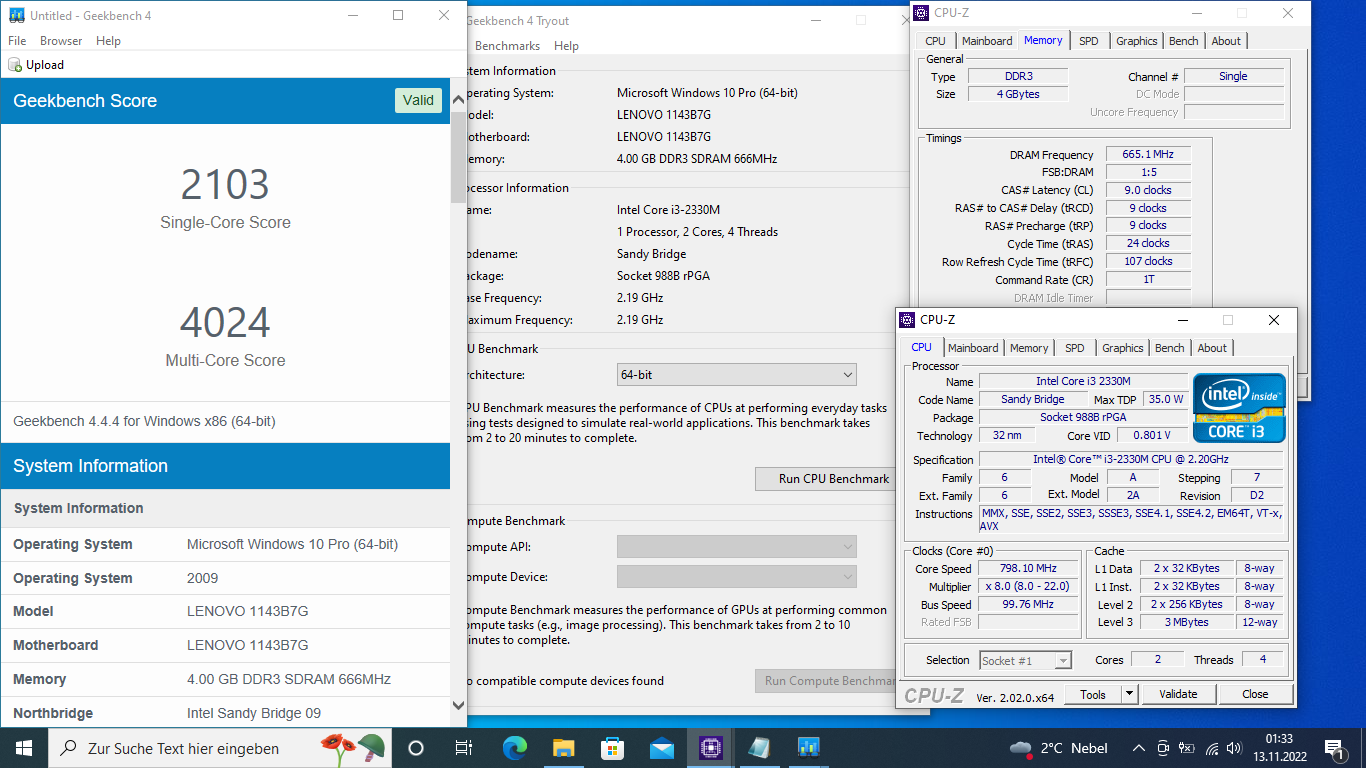Select SPD tab in front CPU-Z window
This screenshot has height=768, width=1366.
[x=1074, y=348]
